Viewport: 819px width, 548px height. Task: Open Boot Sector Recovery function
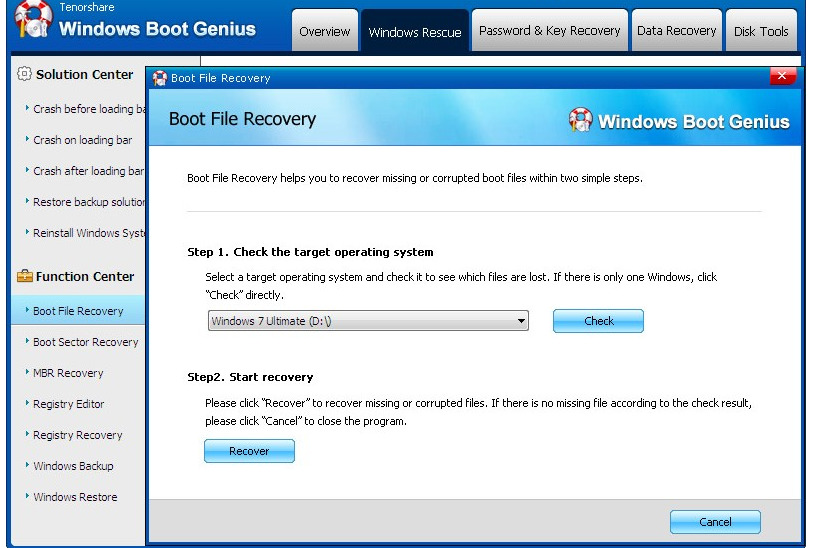(x=86, y=342)
